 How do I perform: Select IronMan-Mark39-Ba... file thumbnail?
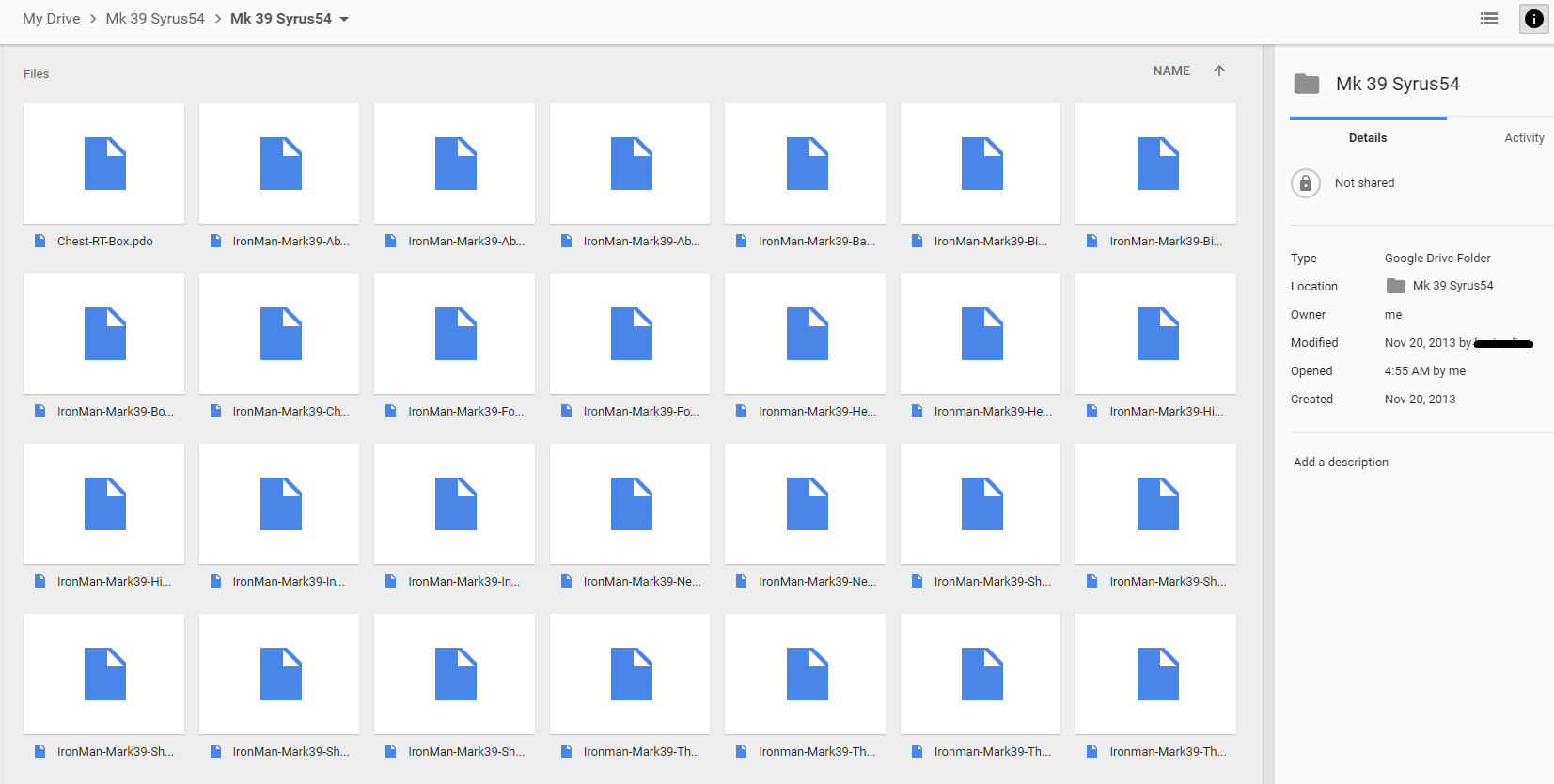[x=806, y=164]
